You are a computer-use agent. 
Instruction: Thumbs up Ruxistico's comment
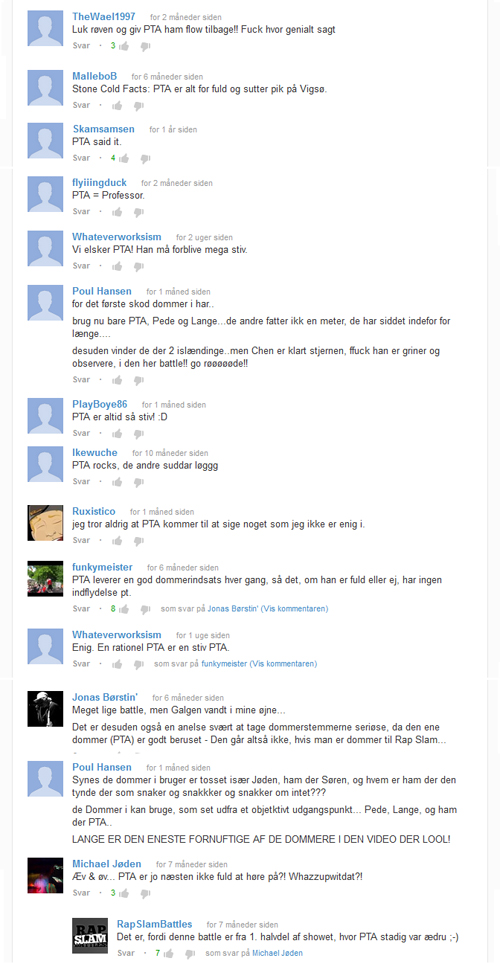click(117, 540)
